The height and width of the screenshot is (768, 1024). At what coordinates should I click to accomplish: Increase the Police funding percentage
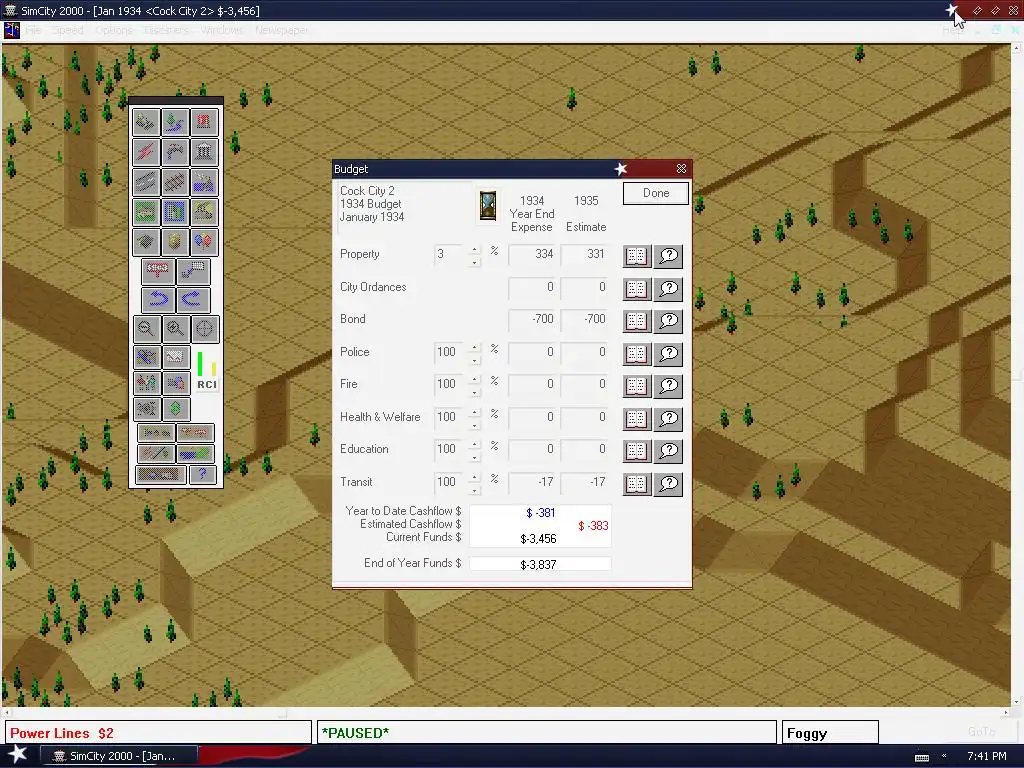point(475,347)
